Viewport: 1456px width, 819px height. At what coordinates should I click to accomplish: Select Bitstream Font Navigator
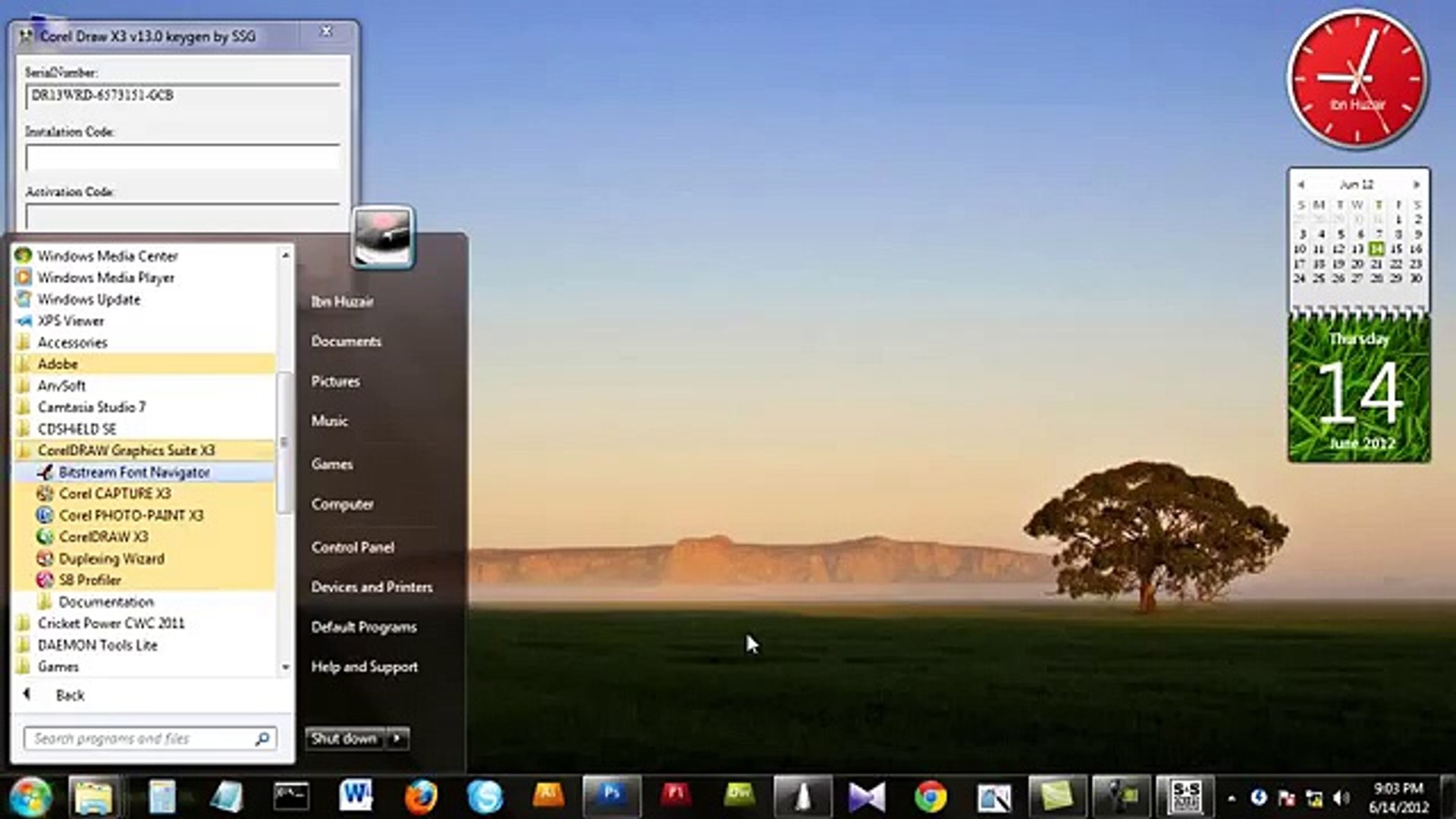click(x=134, y=472)
